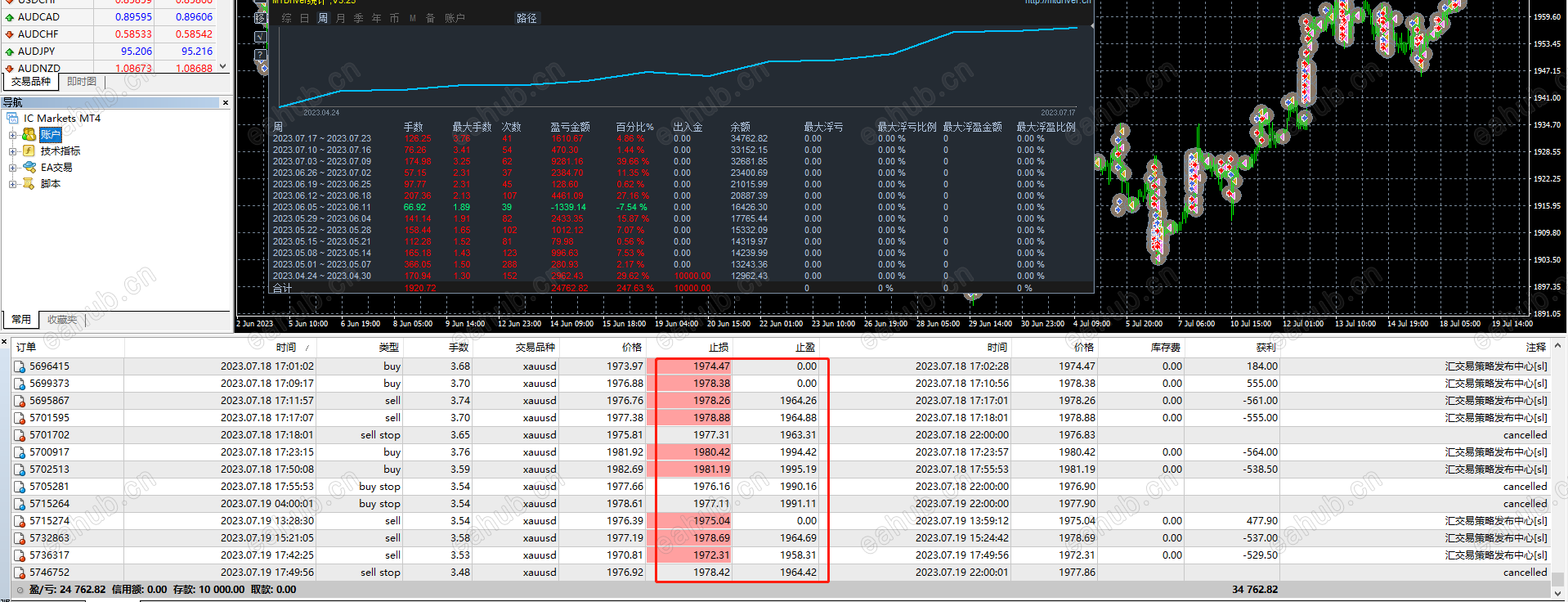The image size is (1568, 602).
Task: Expand the EA交易 tree node
Action: 12,168
